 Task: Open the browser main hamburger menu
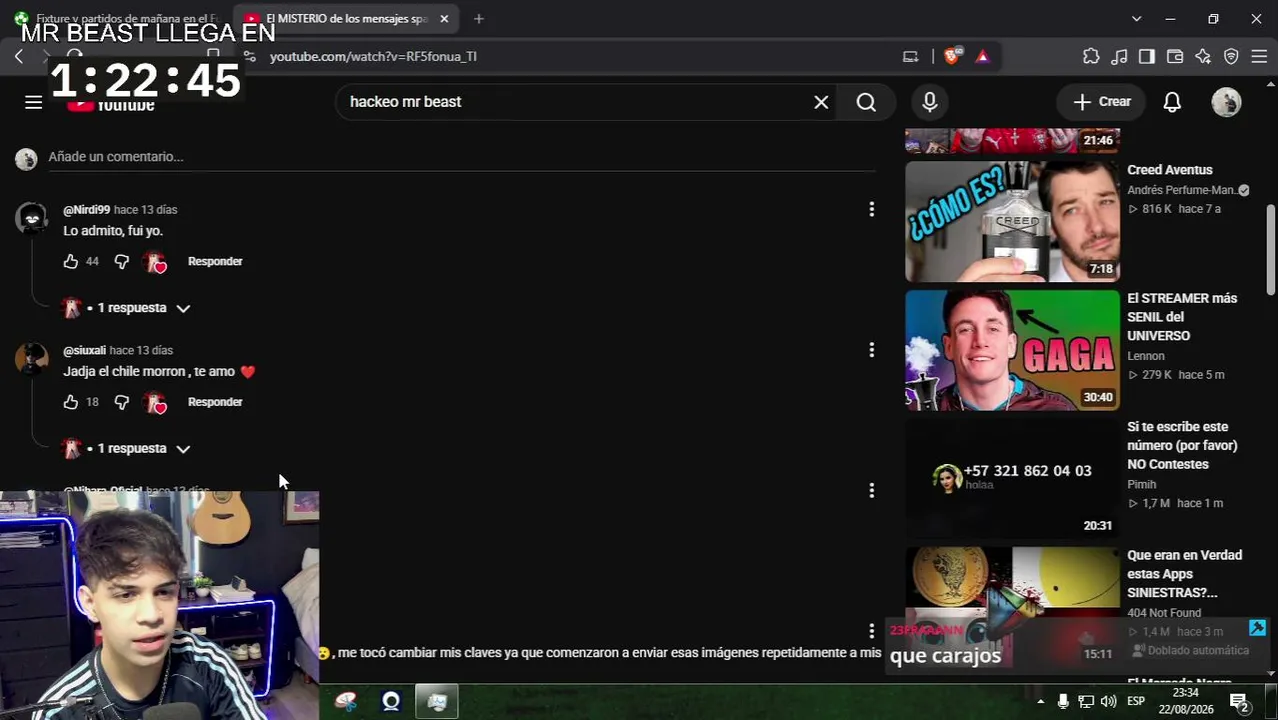tap(1259, 56)
